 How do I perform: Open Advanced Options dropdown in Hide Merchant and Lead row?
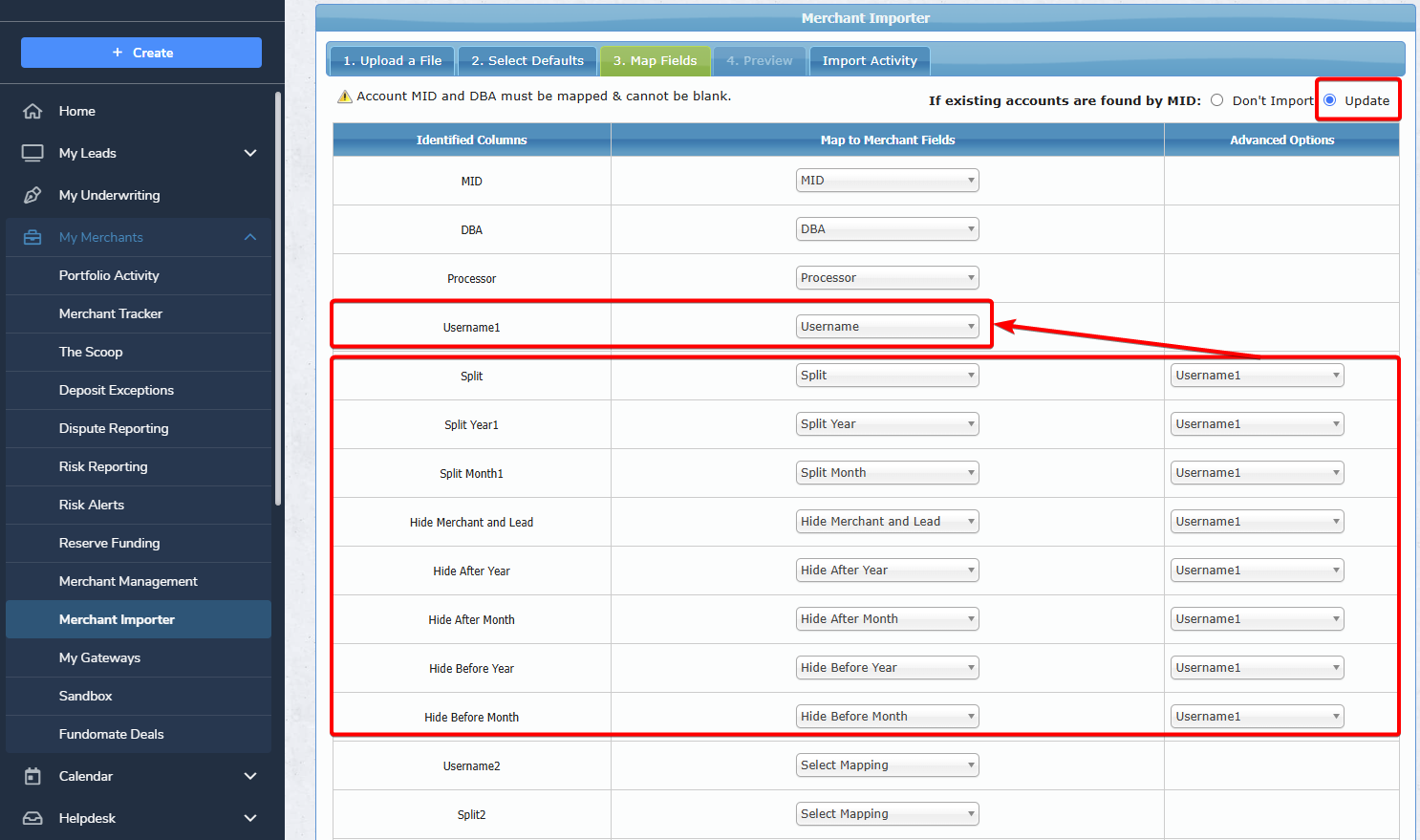(1258, 522)
